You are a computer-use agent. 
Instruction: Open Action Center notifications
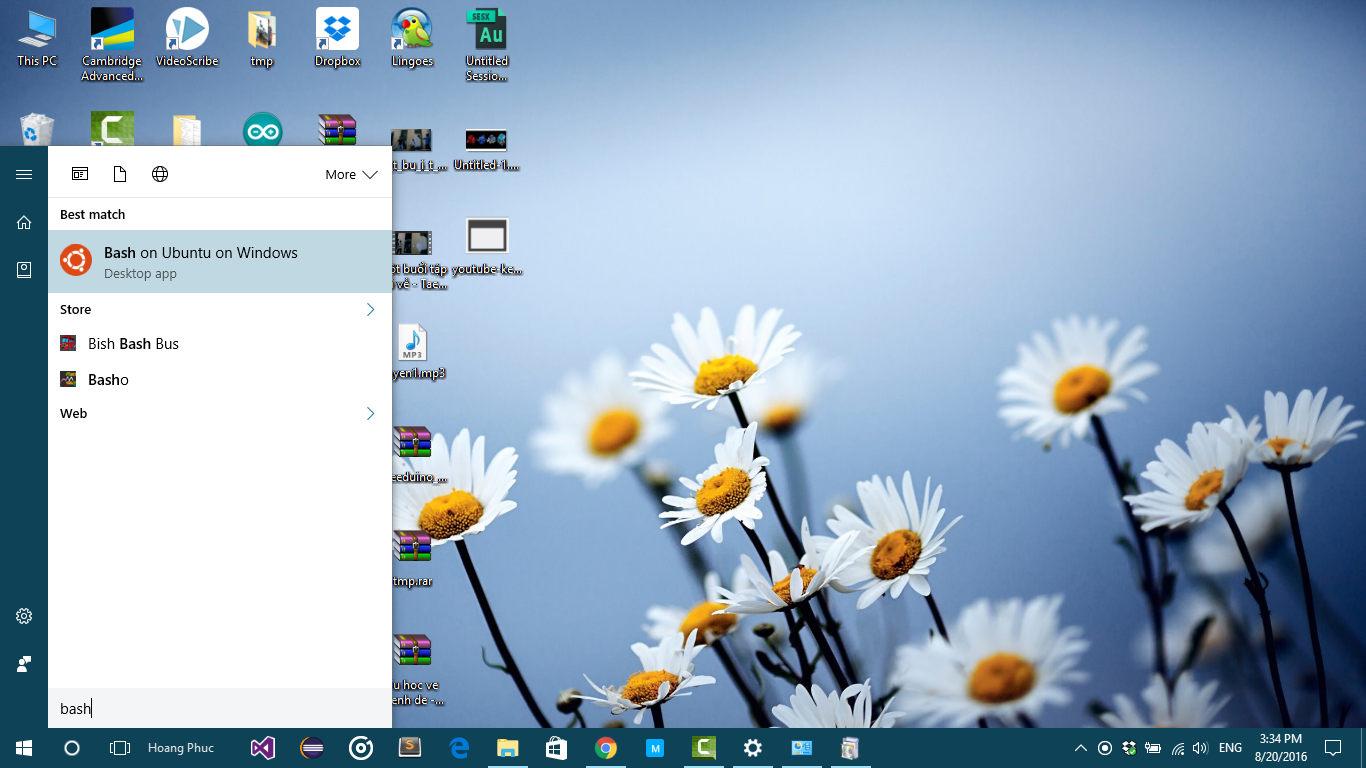pyautogui.click(x=1333, y=748)
